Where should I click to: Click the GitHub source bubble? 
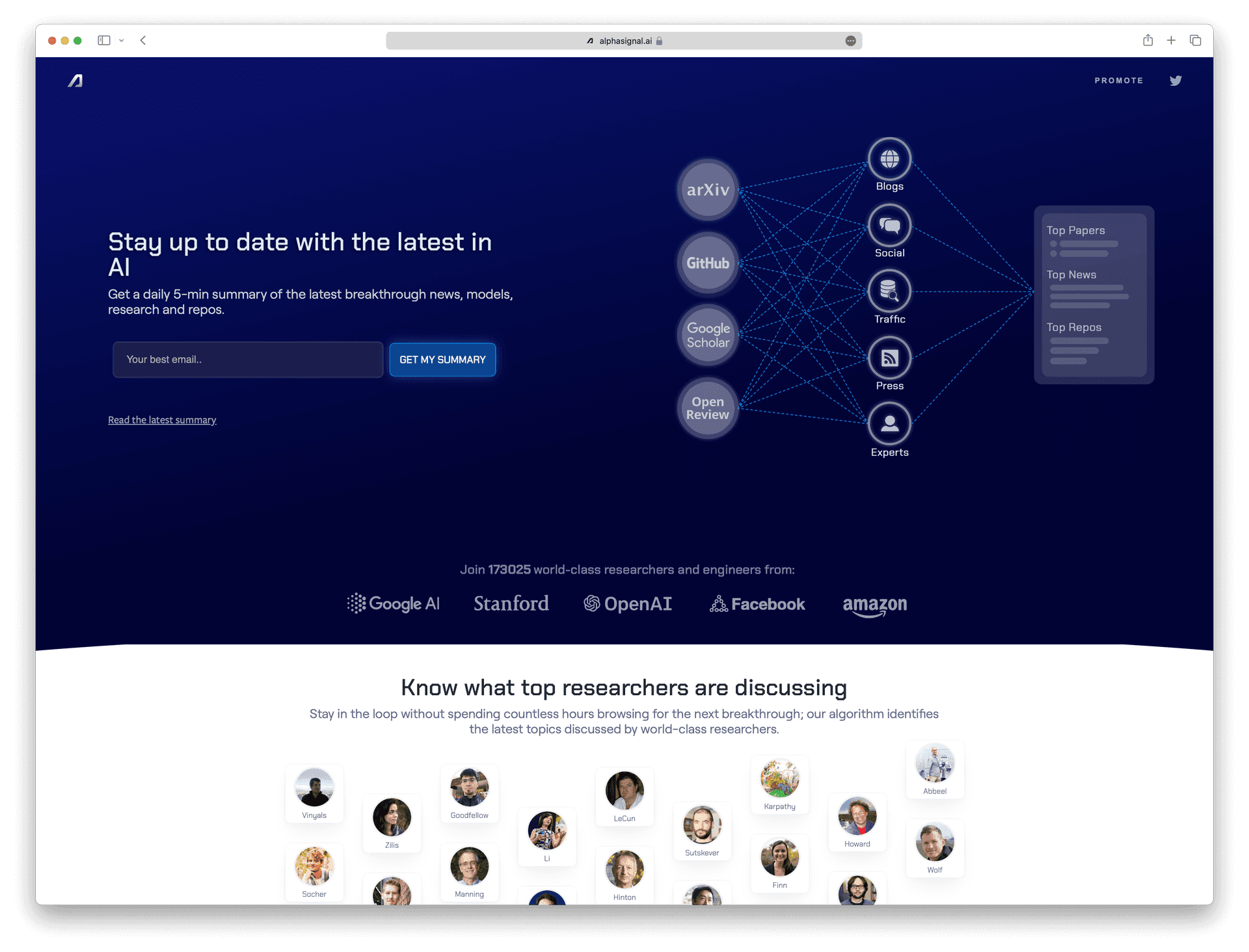click(x=708, y=263)
